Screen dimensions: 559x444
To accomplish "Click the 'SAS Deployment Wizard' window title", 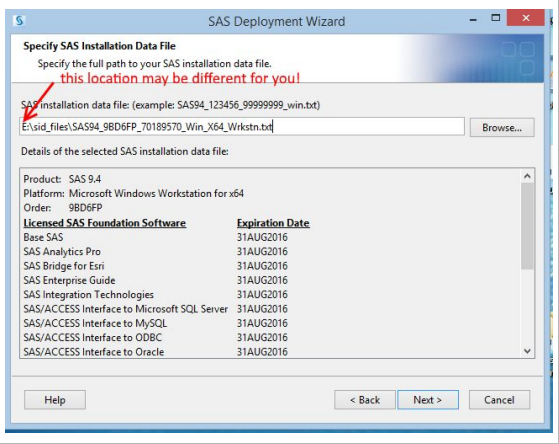I will 276,21.
